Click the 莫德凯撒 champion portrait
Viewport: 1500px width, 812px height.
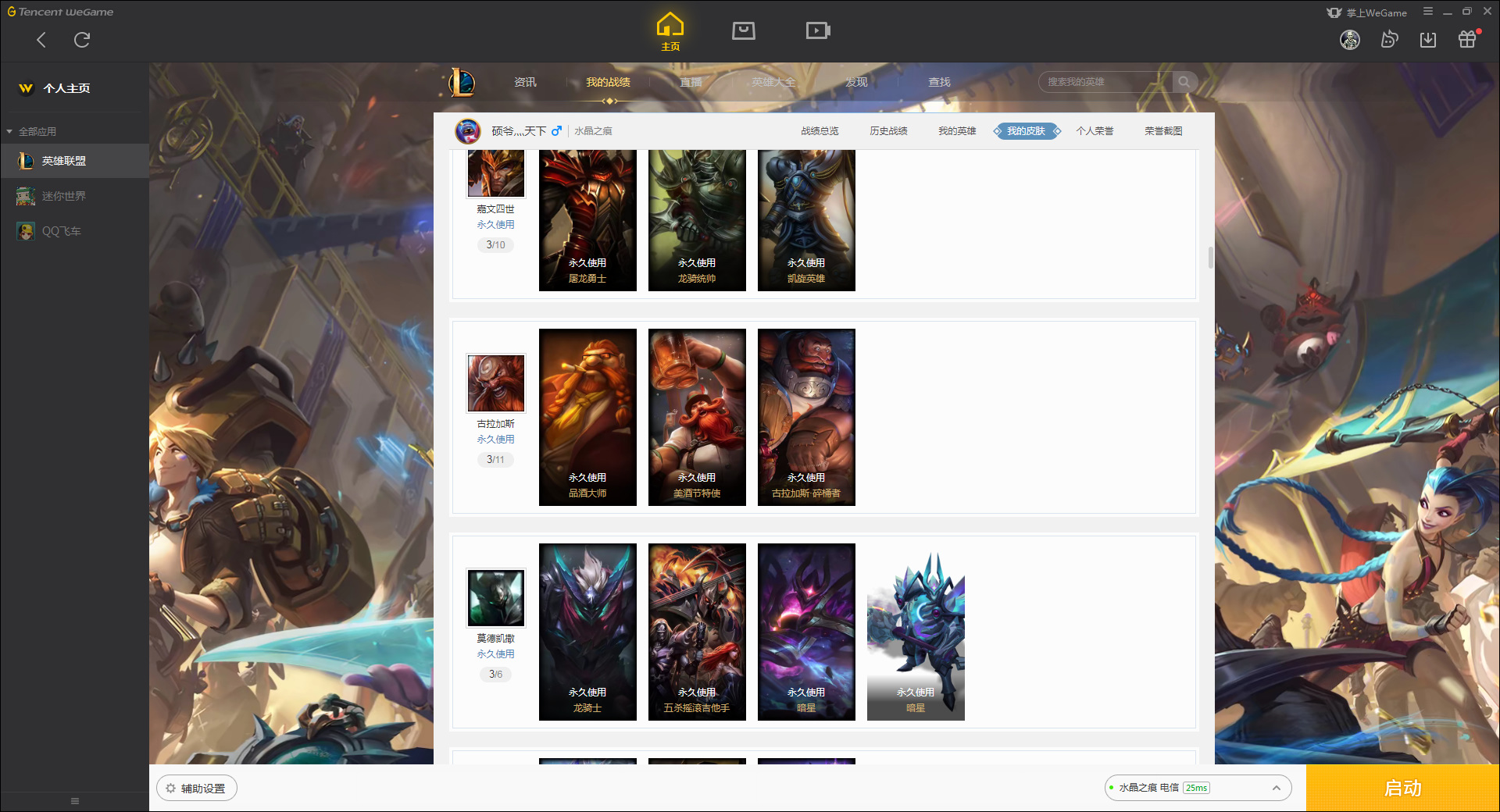(x=496, y=598)
